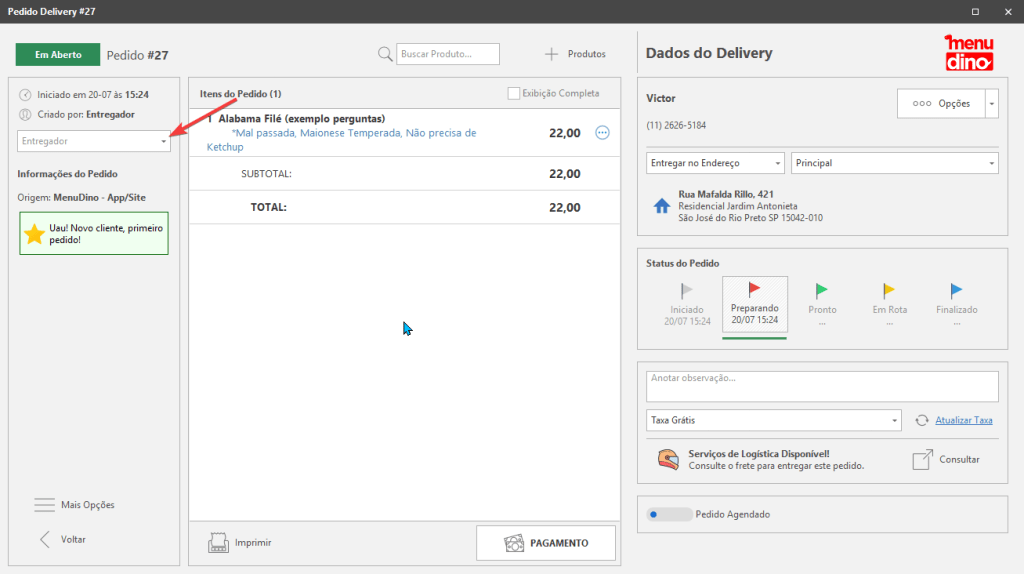This screenshot has width=1024, height=574.
Task: Expand the Opções split-button arrow
Action: tap(992, 104)
